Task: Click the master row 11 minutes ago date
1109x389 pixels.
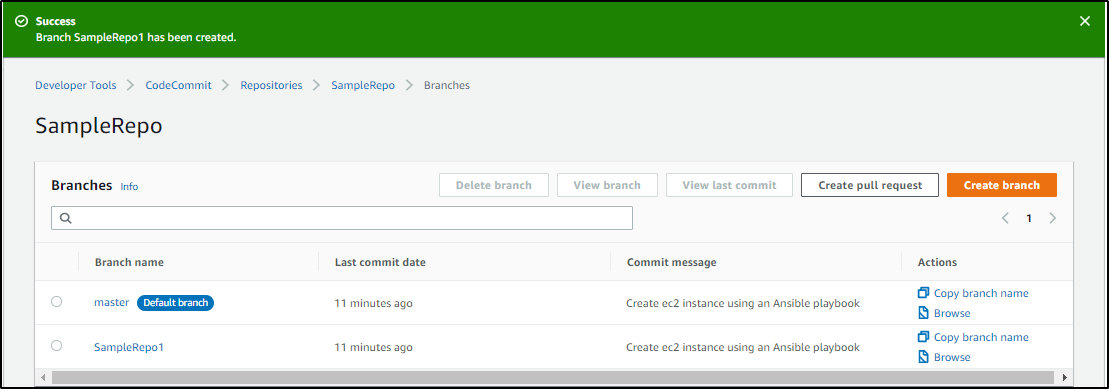Action: 373,303
